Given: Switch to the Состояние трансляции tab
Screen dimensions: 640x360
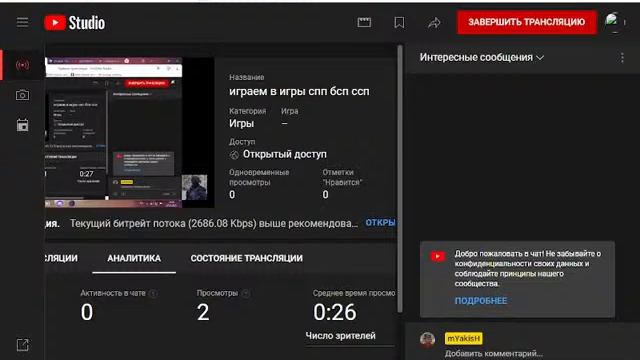Looking at the screenshot, I should click(247, 258).
